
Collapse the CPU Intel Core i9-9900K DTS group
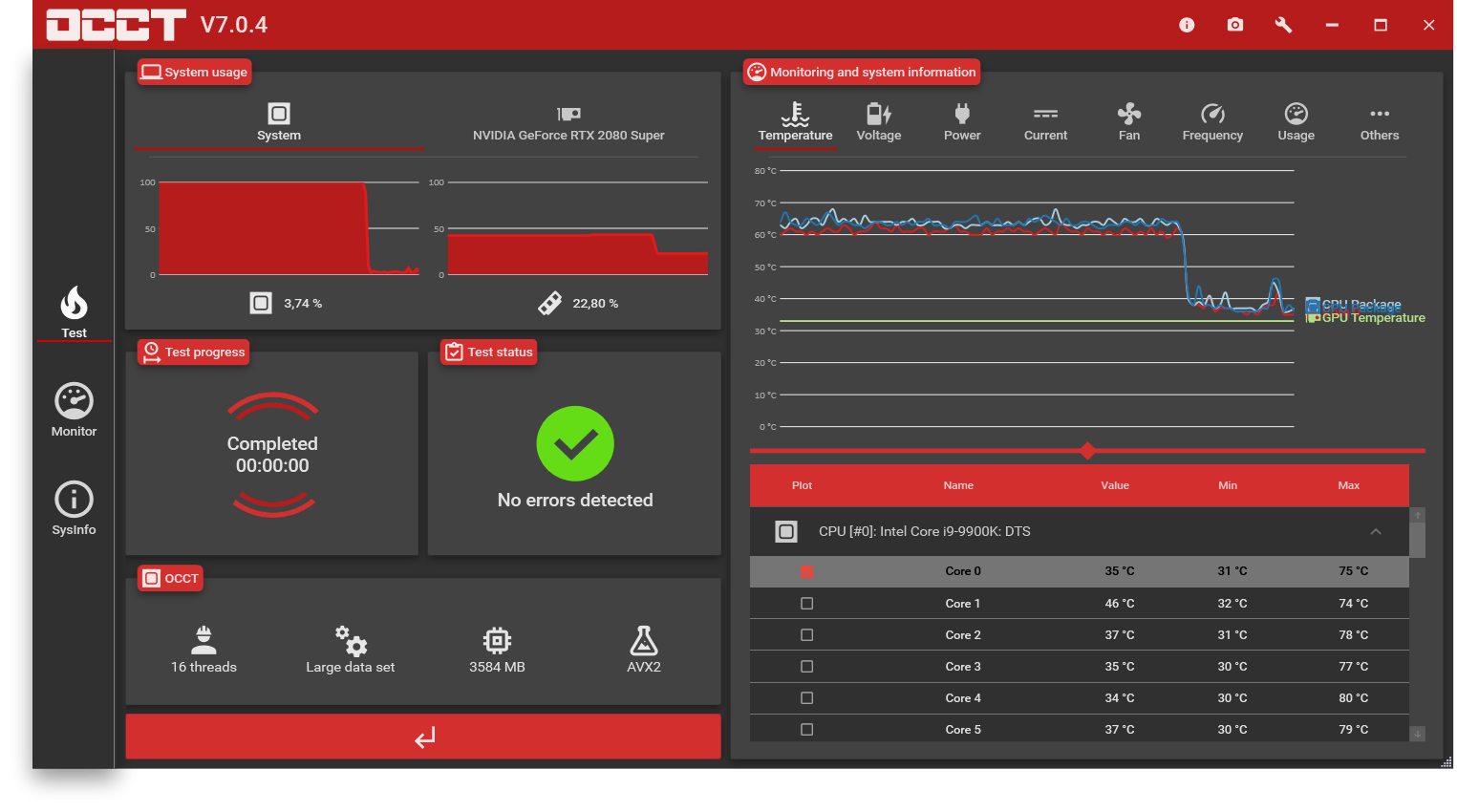(1376, 531)
